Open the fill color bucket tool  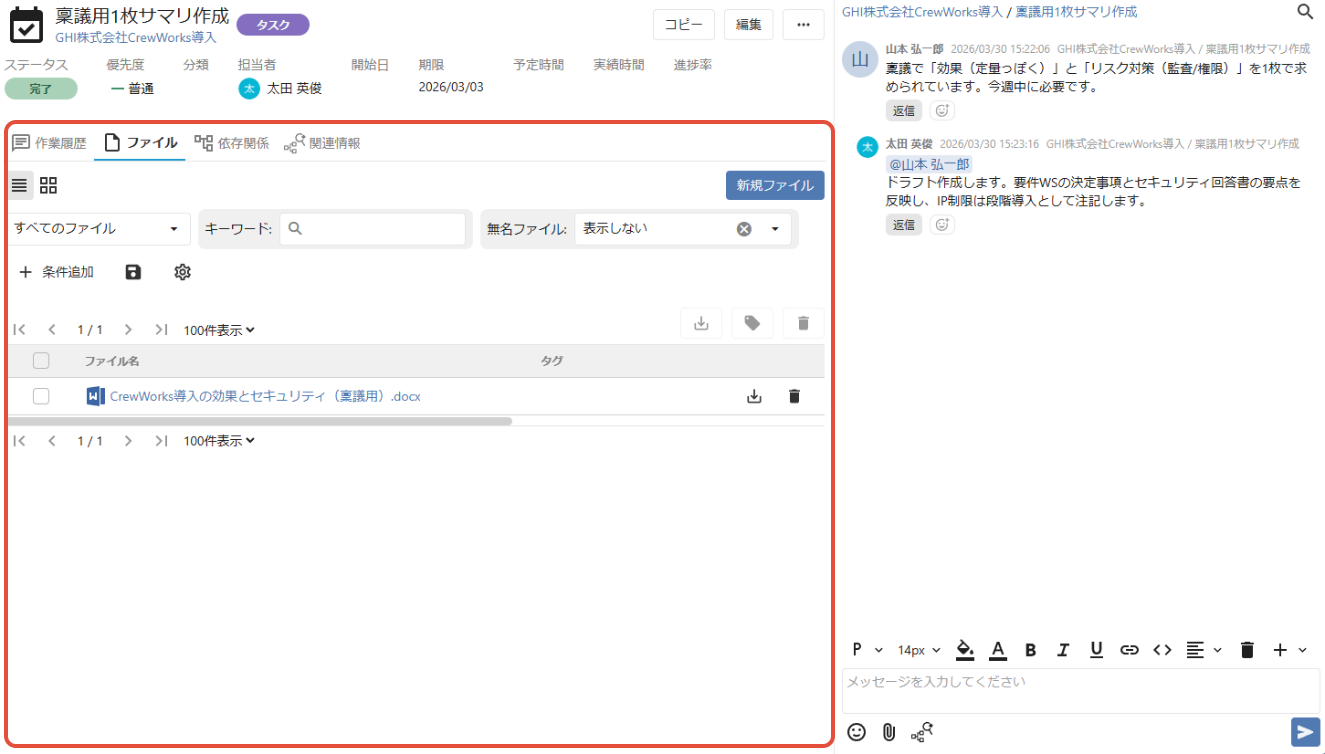tap(965, 650)
